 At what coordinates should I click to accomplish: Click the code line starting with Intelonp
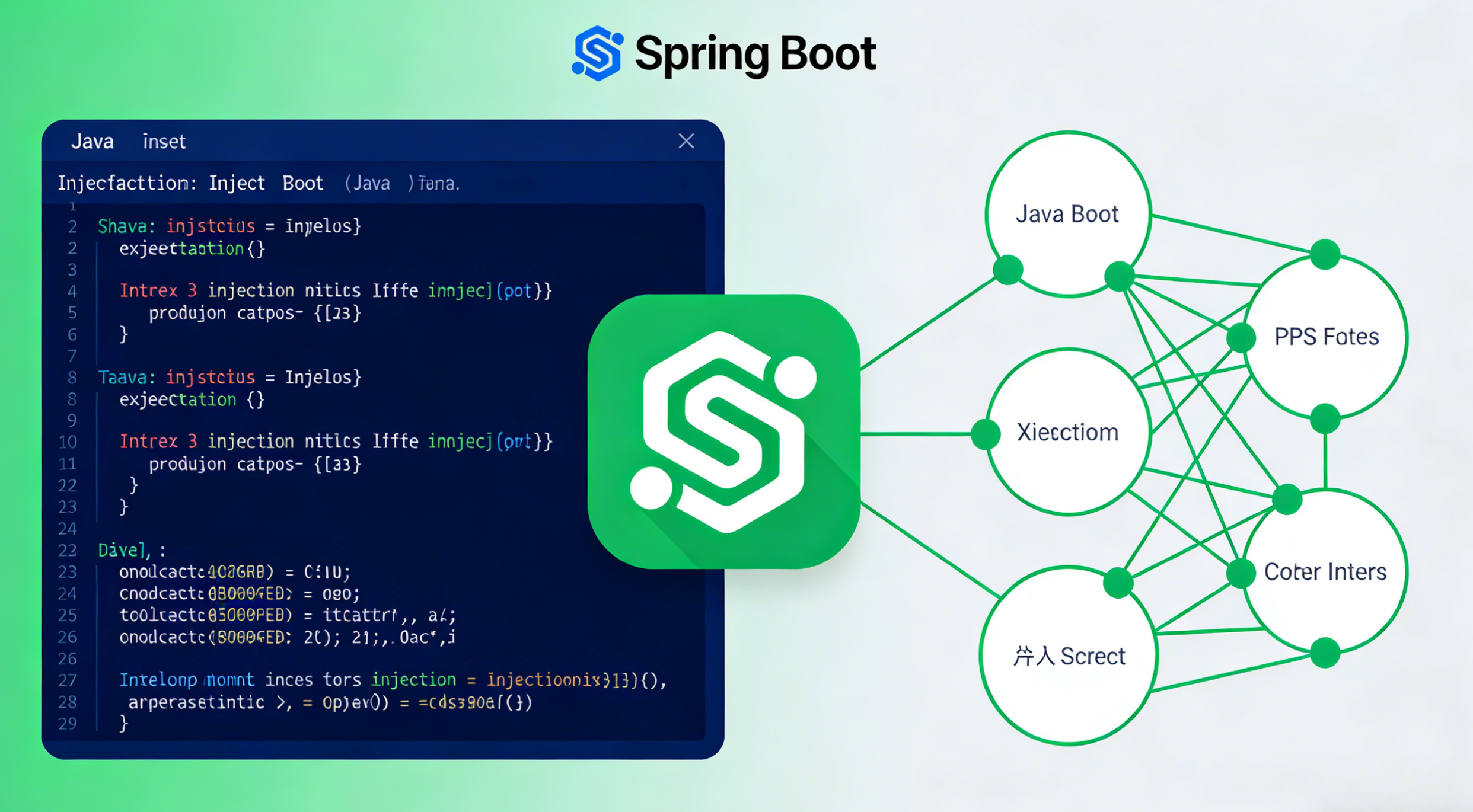tap(393, 680)
